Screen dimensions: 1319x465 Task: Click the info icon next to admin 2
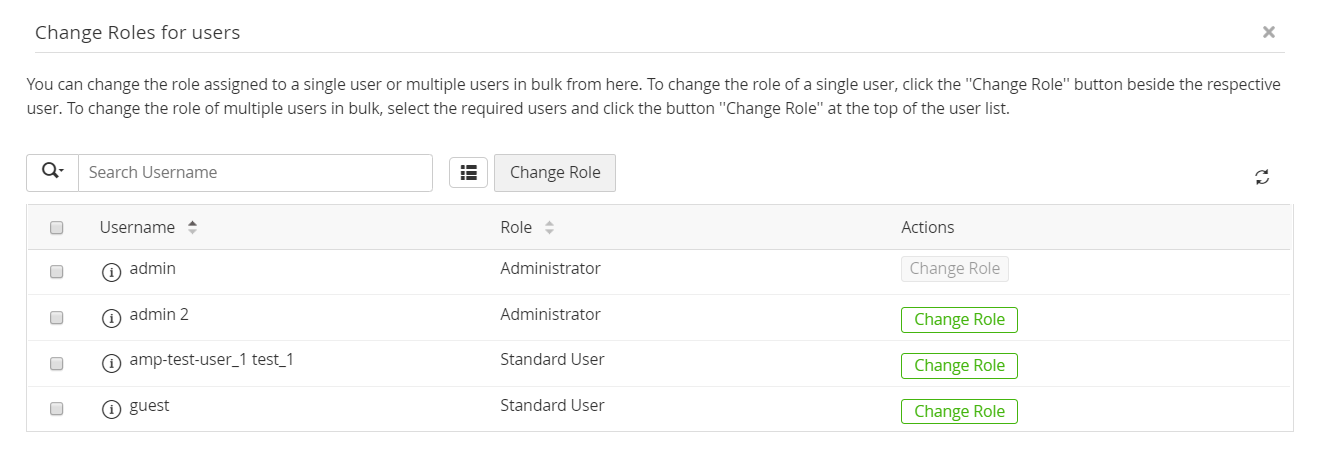(112, 318)
